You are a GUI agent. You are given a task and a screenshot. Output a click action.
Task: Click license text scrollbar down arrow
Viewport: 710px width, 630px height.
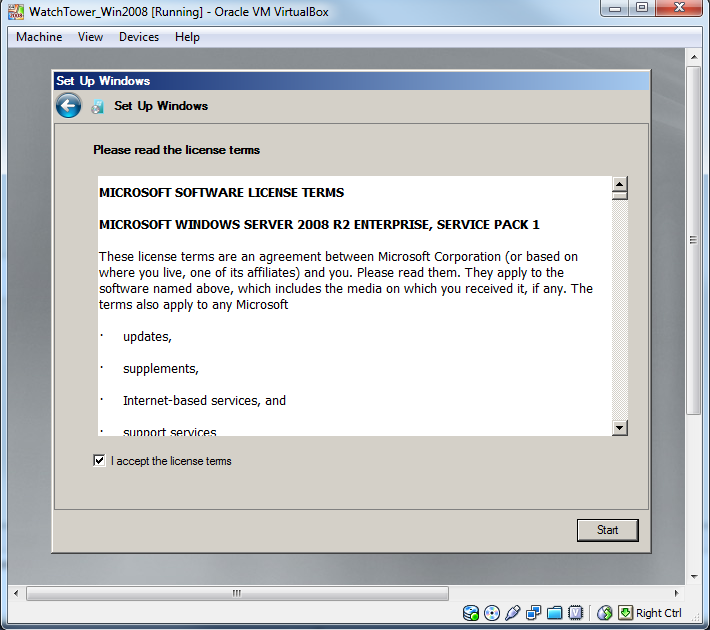click(619, 428)
